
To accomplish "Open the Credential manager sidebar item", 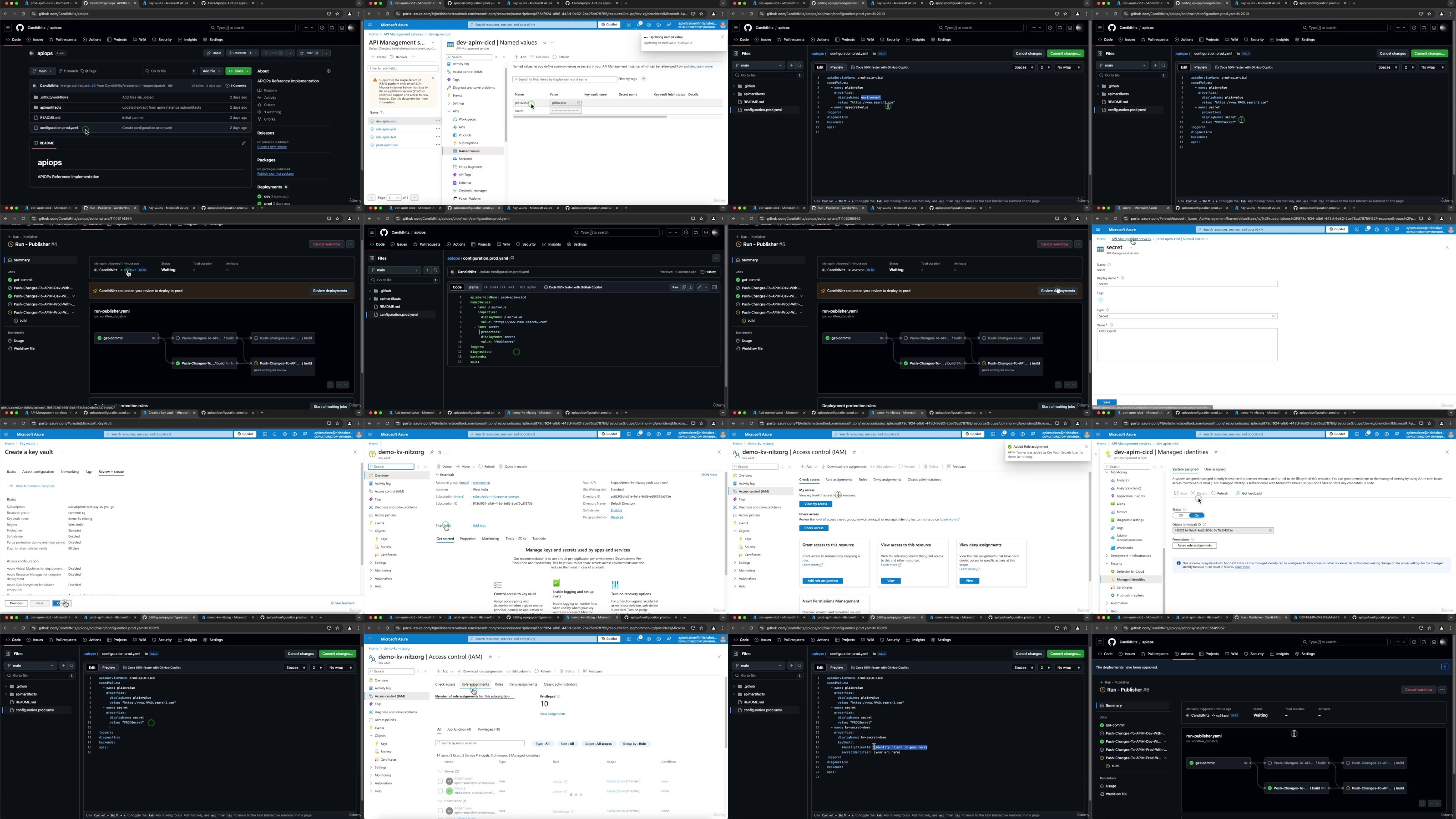I will (x=473, y=191).
